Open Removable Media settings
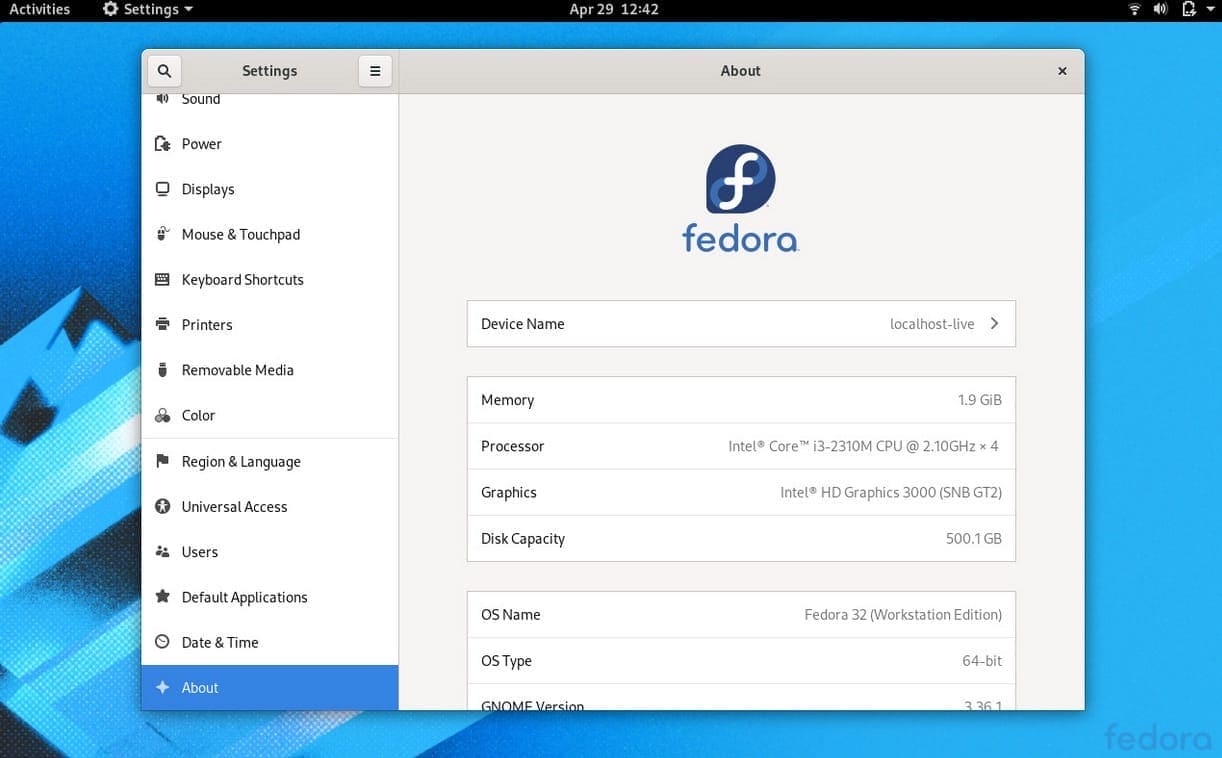 pos(270,370)
